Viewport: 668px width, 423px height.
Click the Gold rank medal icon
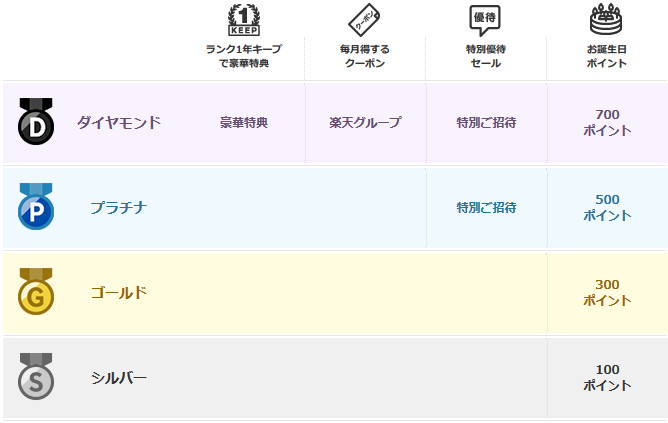pos(36,292)
